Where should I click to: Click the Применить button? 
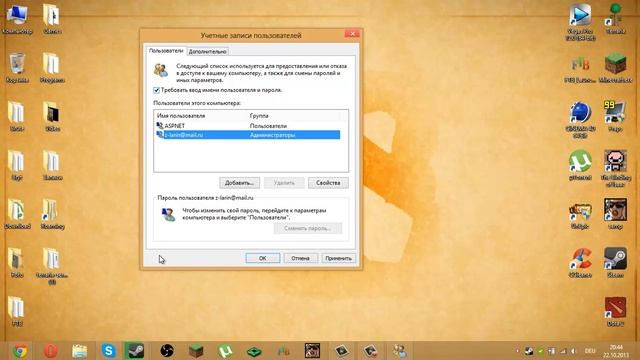(x=338, y=258)
